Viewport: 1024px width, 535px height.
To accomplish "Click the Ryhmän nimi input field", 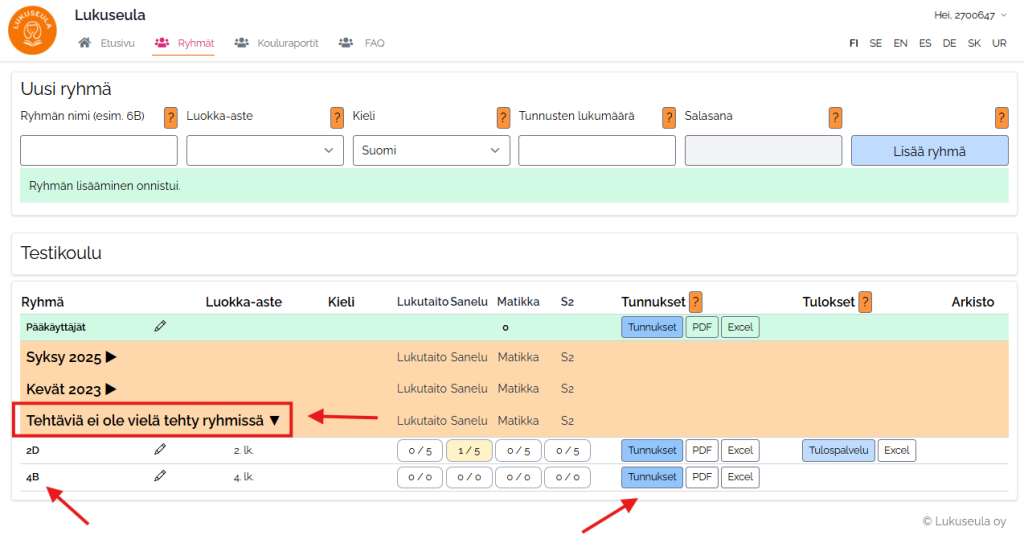I will coord(99,150).
